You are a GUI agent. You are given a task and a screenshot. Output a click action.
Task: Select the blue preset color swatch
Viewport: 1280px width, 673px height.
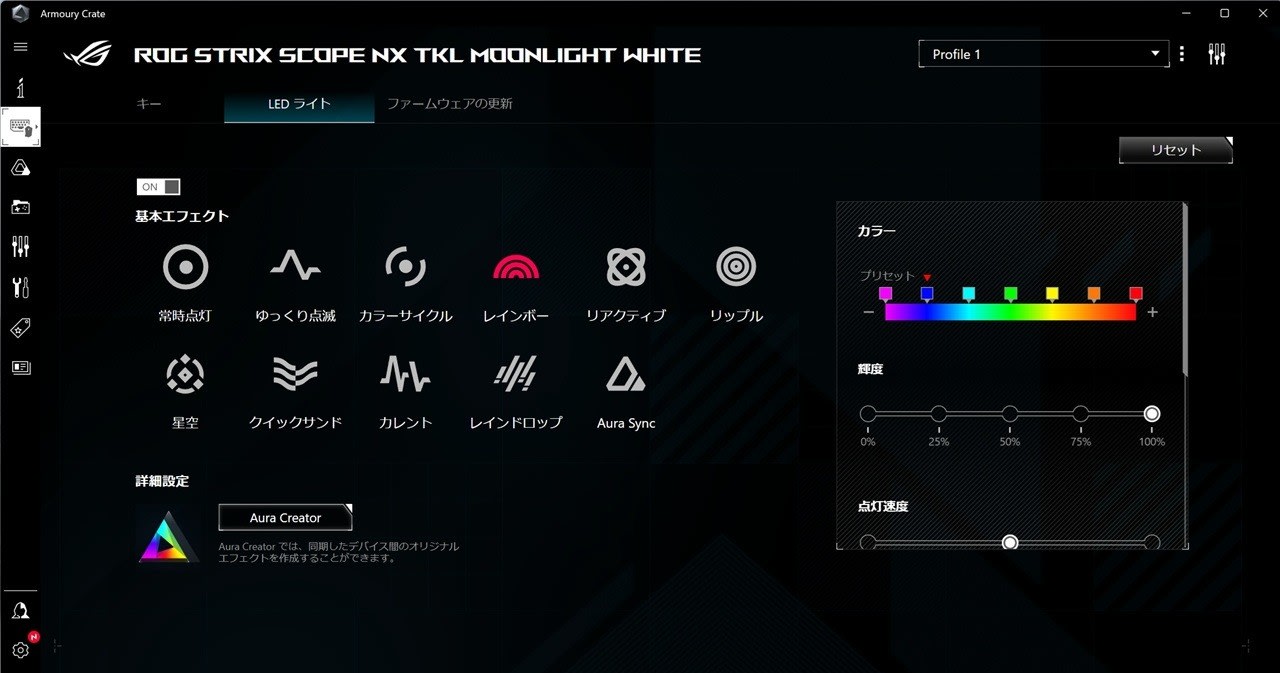point(927,293)
